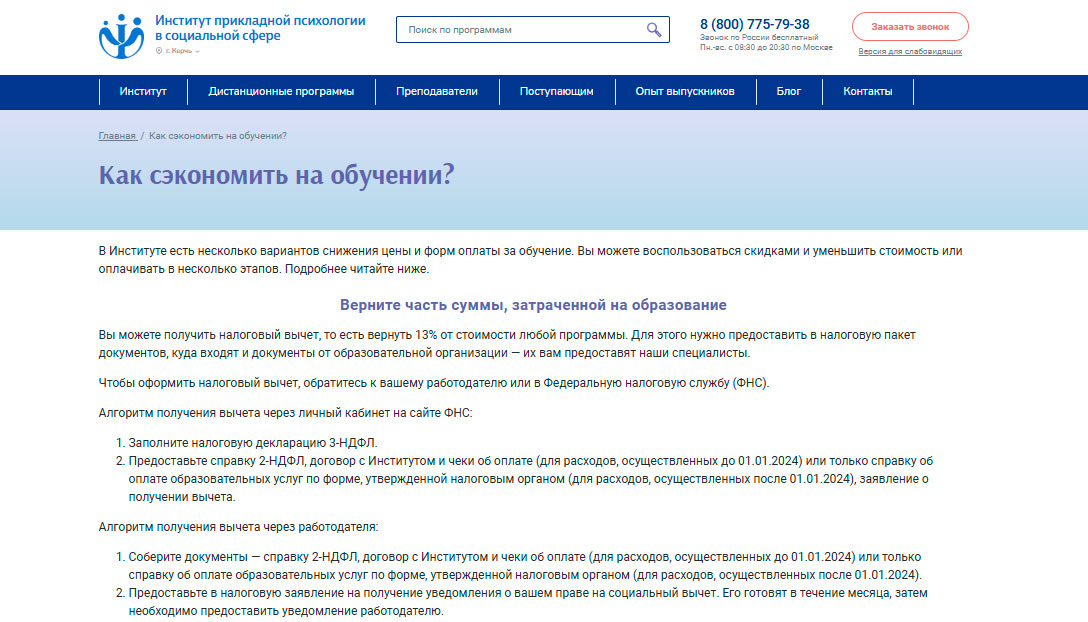This screenshot has width=1088, height=622.
Task: Go to the Преподаватели menu item
Action: coord(436,92)
